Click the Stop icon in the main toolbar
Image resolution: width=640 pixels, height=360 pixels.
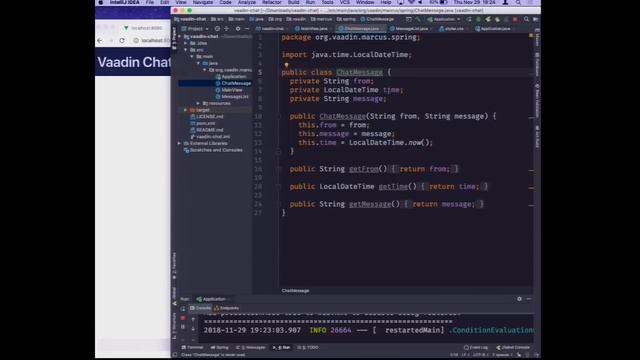coord(515,19)
